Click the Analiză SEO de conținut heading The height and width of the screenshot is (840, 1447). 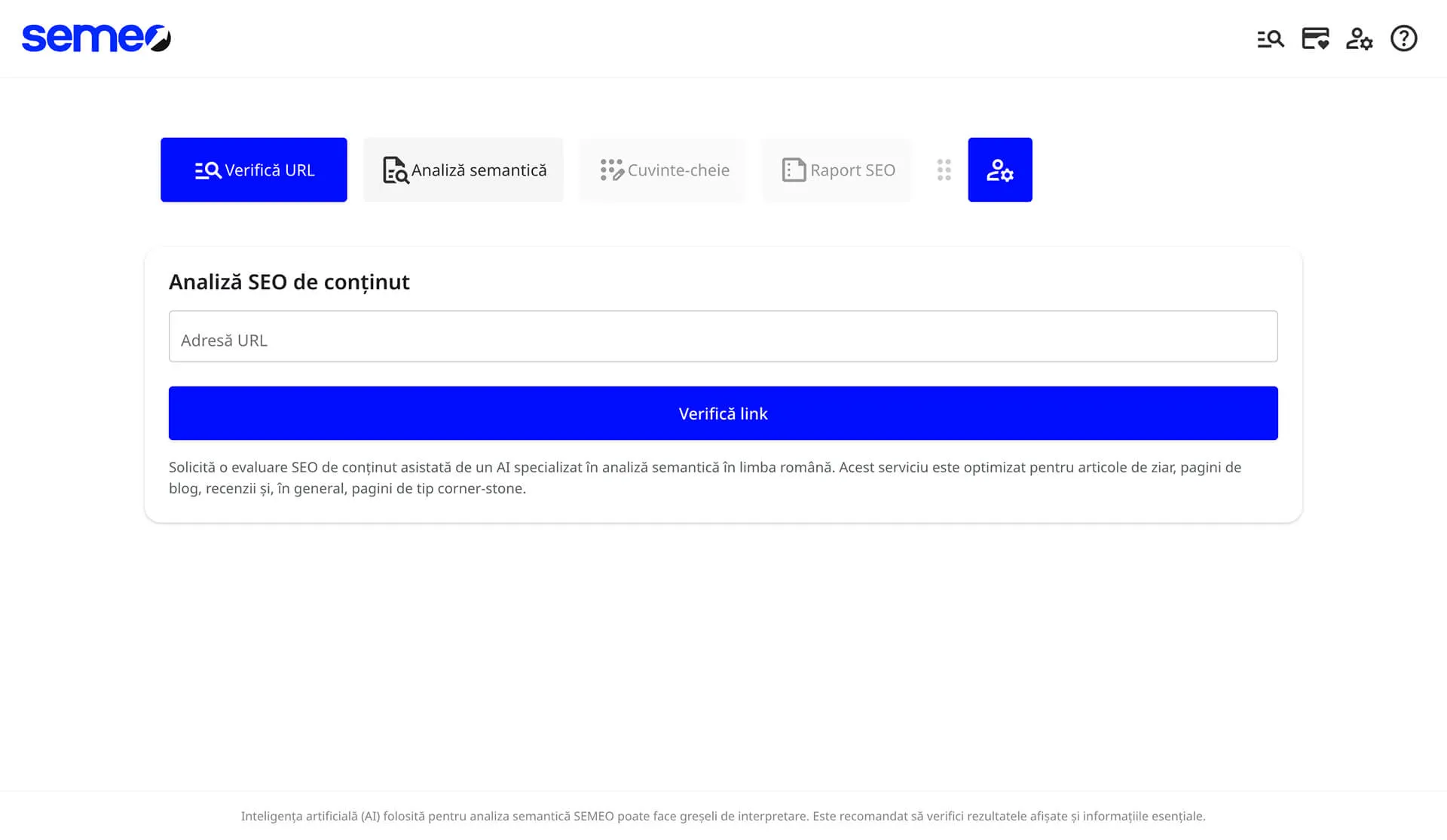coord(289,282)
